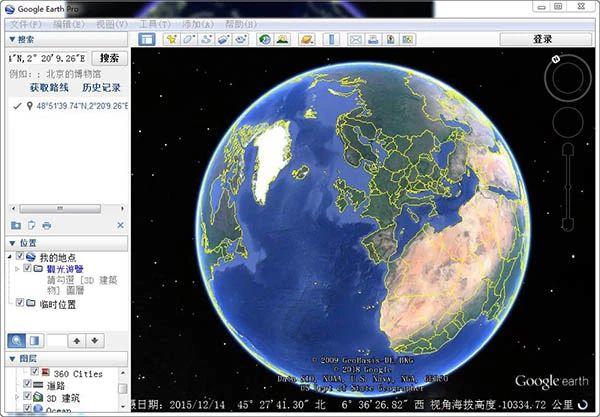
Task: Toggle the checkmark beside coordinate search result
Action: [x=17, y=106]
